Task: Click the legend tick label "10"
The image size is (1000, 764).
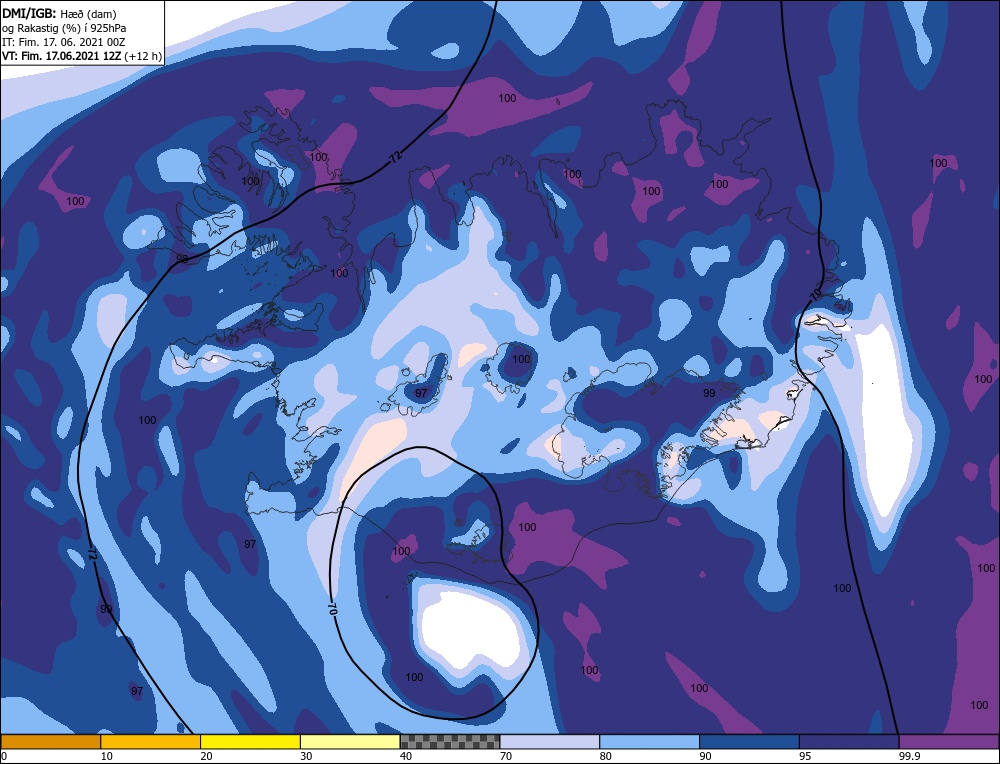Action: click(x=106, y=756)
